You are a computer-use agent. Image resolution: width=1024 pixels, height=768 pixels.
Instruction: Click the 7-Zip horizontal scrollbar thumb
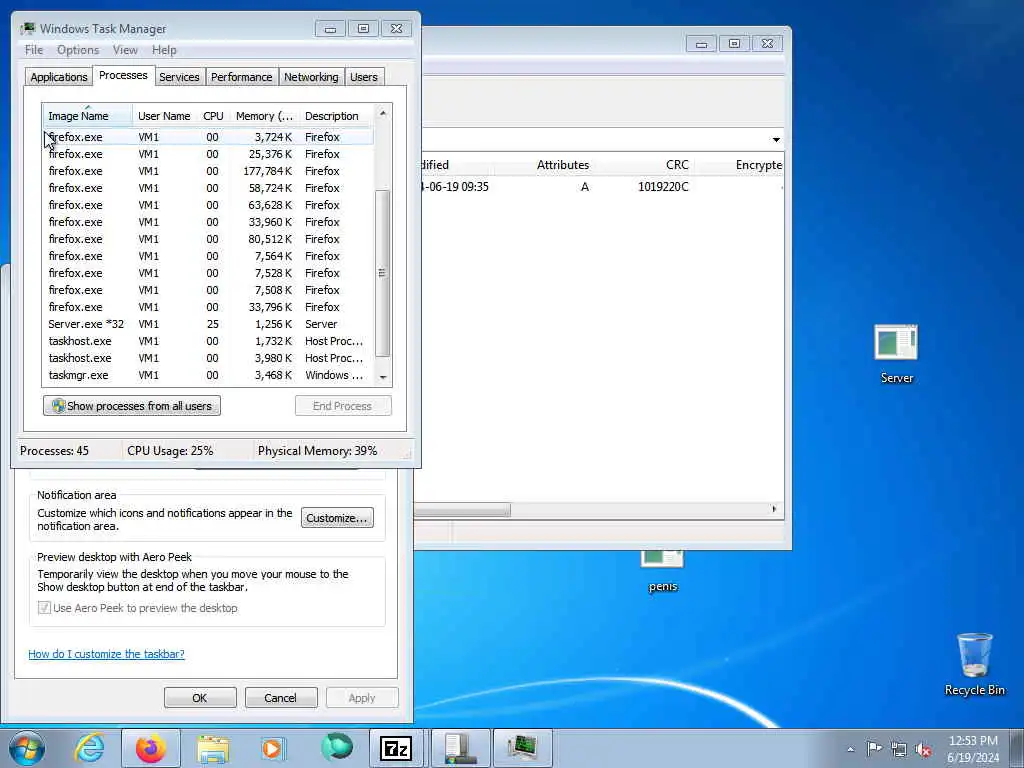click(x=462, y=509)
